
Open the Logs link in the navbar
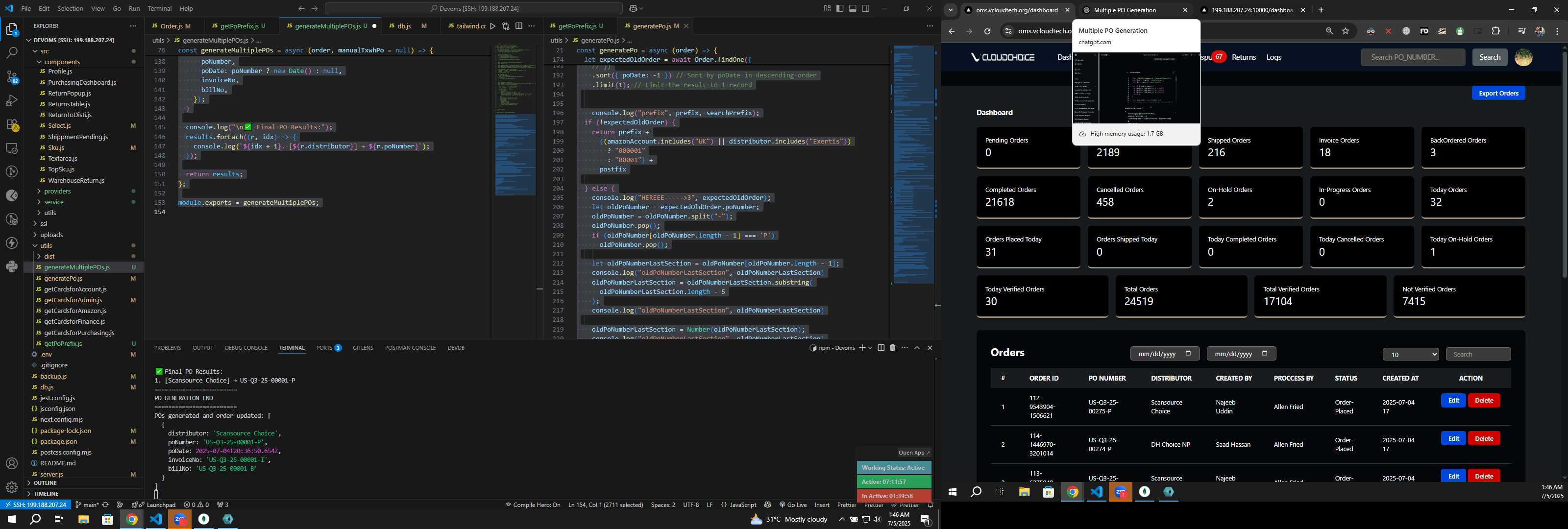[x=1274, y=57]
